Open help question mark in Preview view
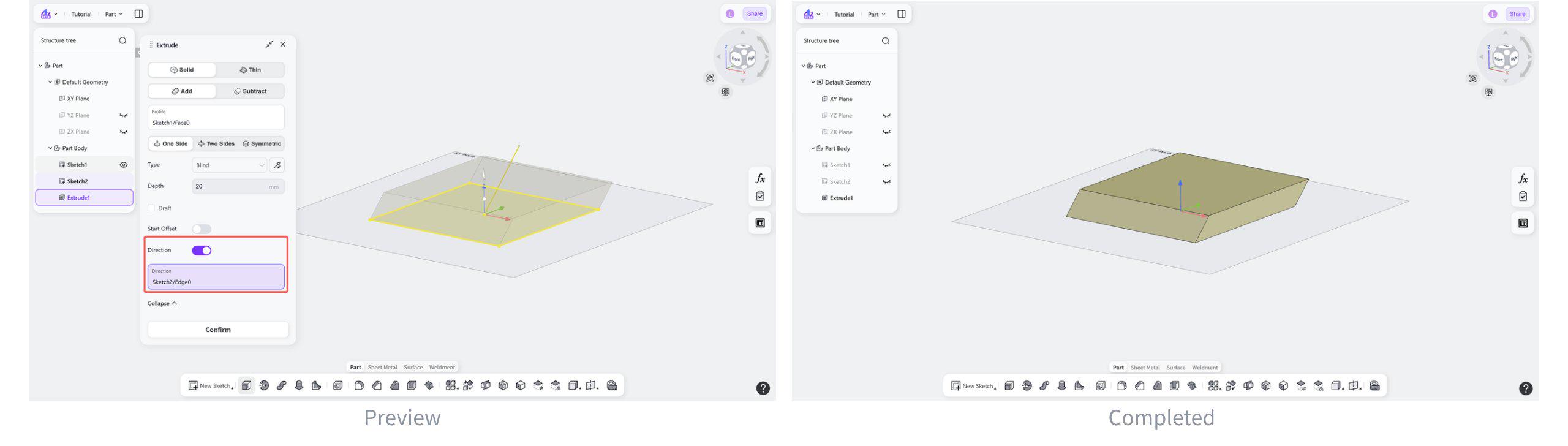Viewport: 1568px width, 446px height. pyautogui.click(x=763, y=388)
